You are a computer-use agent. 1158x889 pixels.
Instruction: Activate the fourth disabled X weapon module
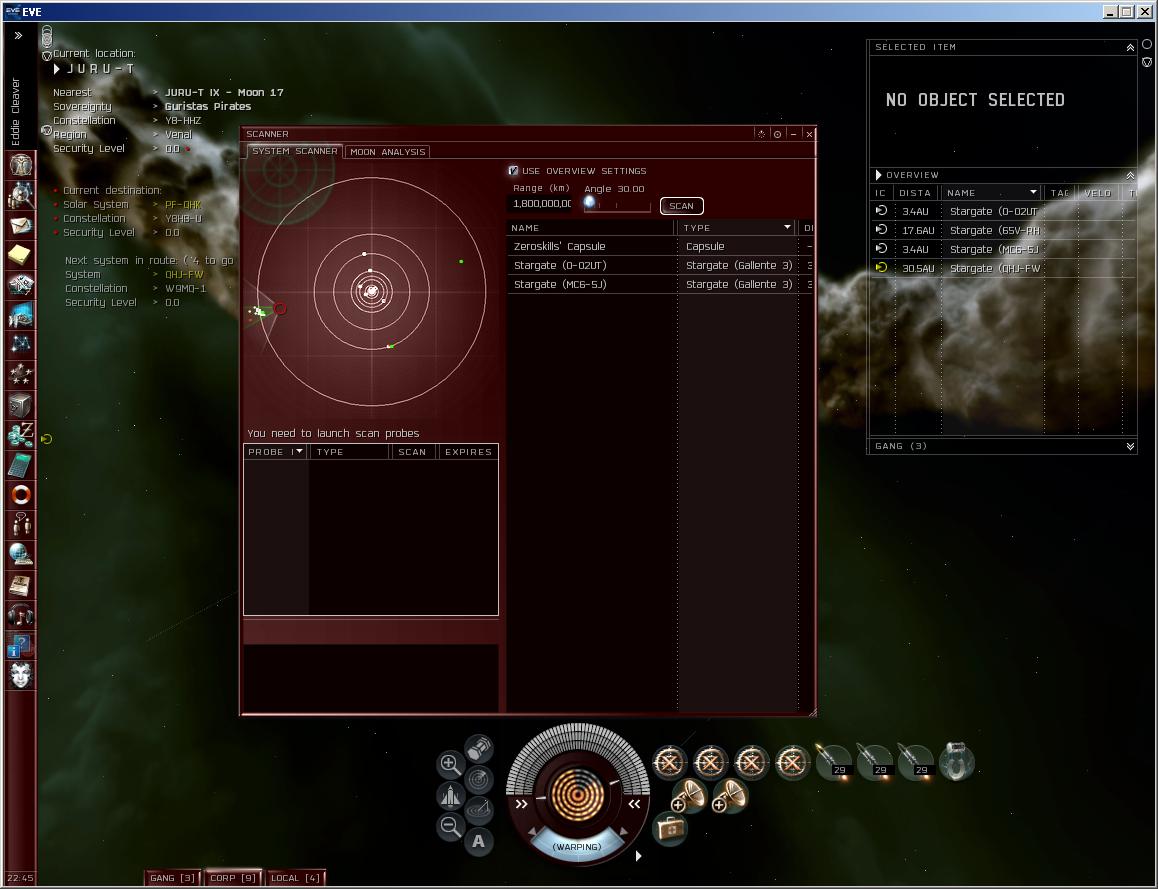click(x=792, y=762)
